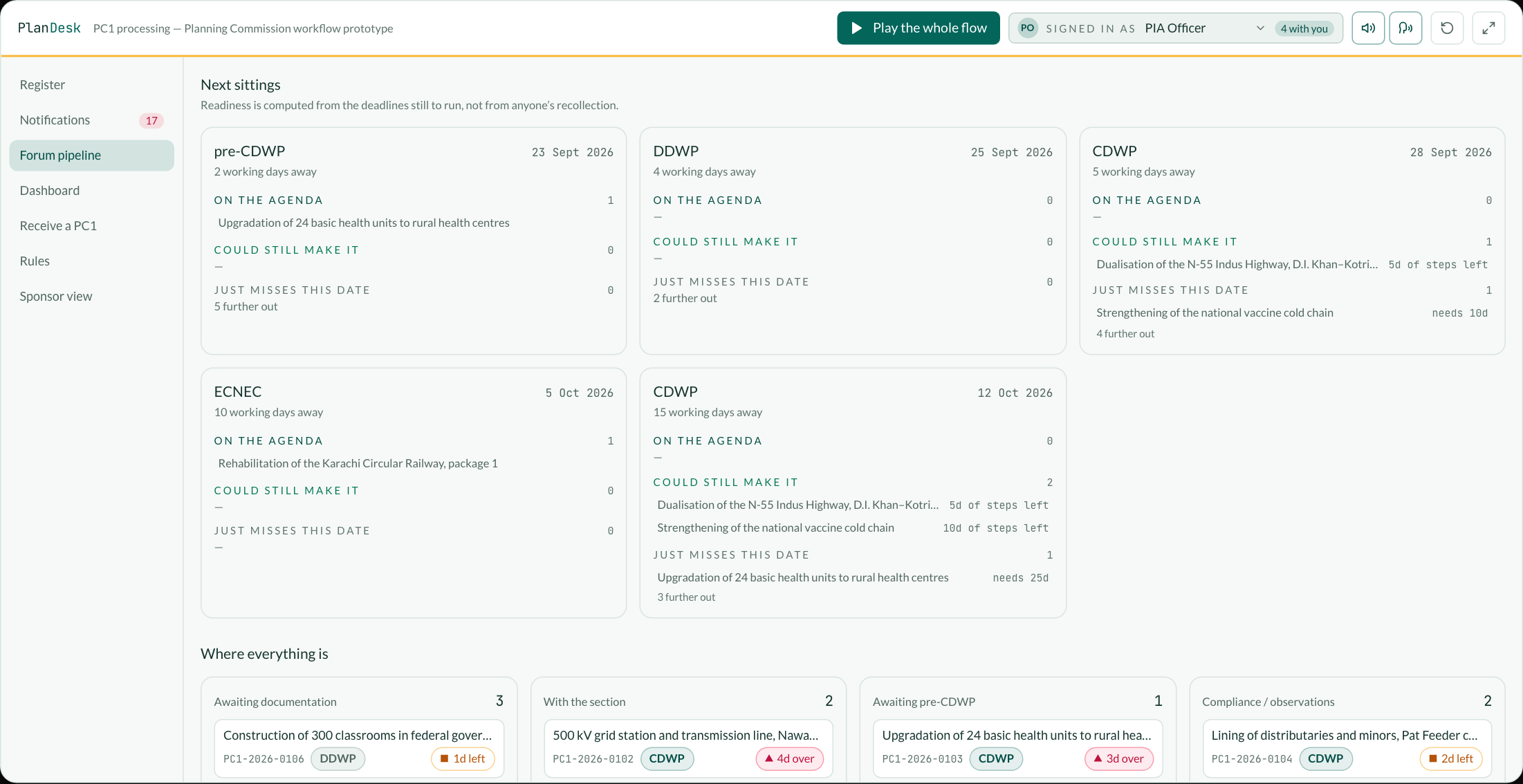This screenshot has height=784, width=1523.
Task: Click the '4d over' warning badge
Action: [789, 758]
